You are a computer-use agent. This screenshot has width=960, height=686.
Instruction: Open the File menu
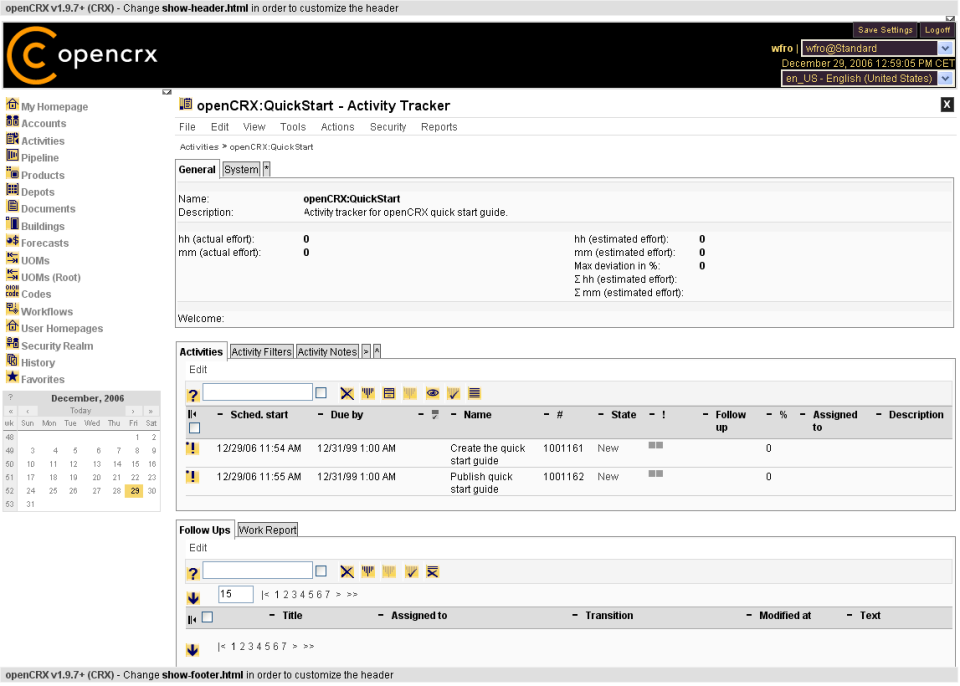[187, 127]
